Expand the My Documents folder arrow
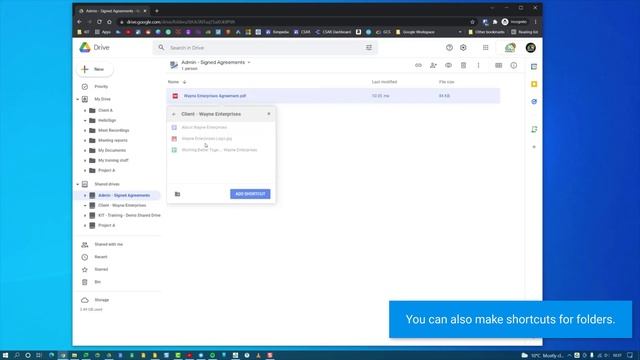The image size is (640, 360). click(x=85, y=151)
